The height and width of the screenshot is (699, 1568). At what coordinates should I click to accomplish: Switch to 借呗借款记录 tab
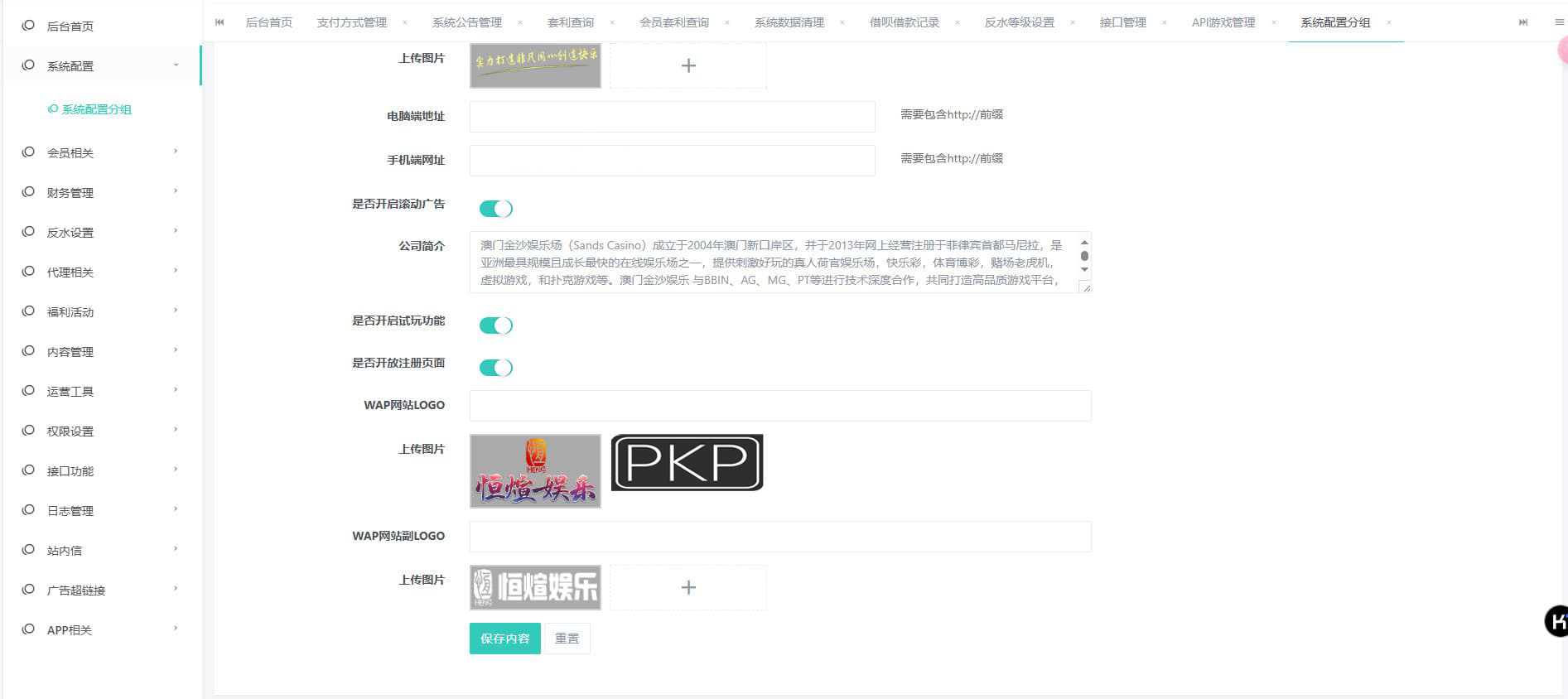click(x=905, y=22)
